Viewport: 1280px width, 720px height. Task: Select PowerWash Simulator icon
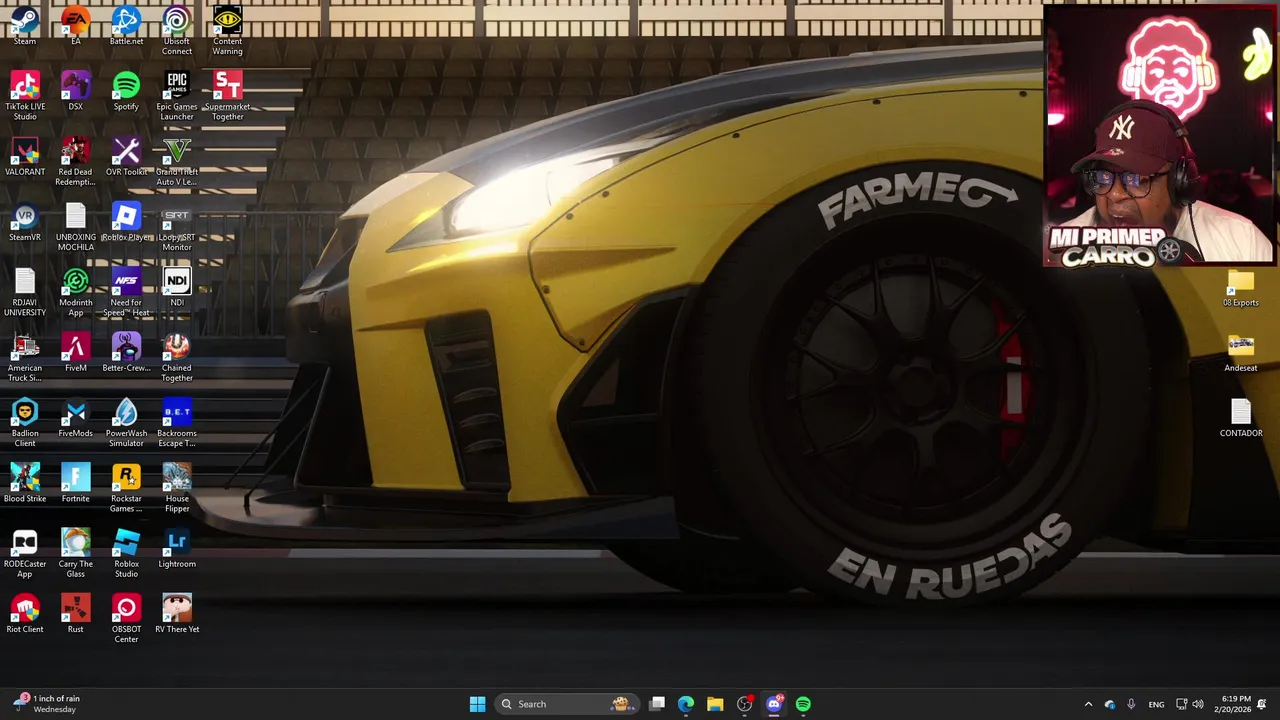pyautogui.click(x=126, y=423)
